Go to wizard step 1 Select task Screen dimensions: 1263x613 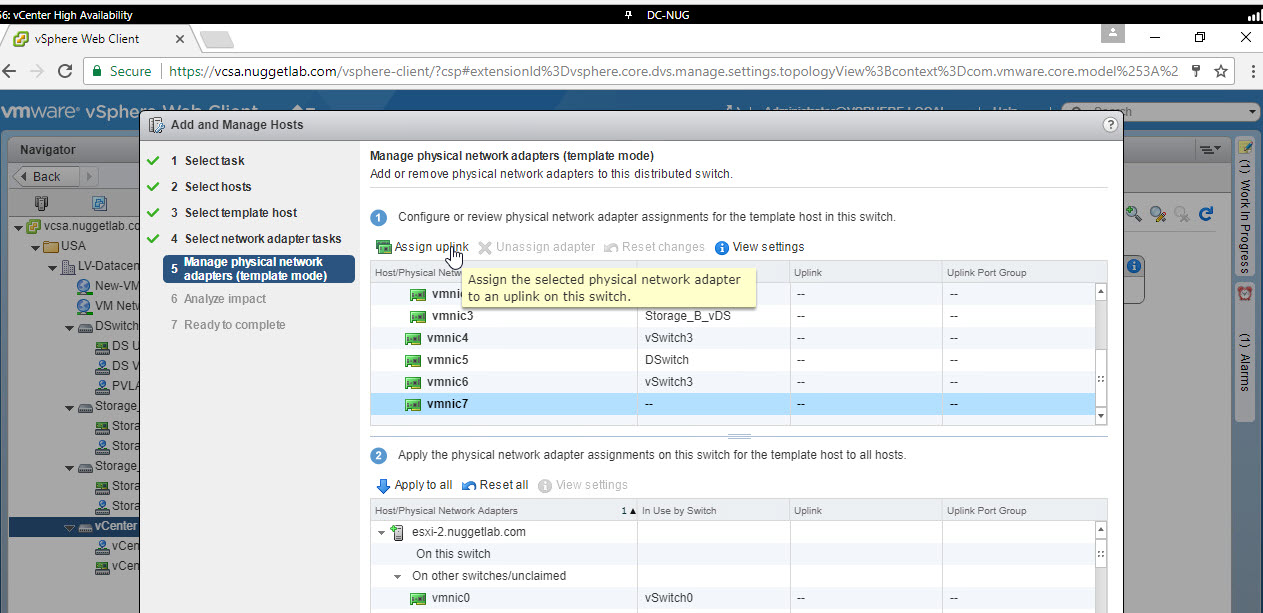(214, 161)
